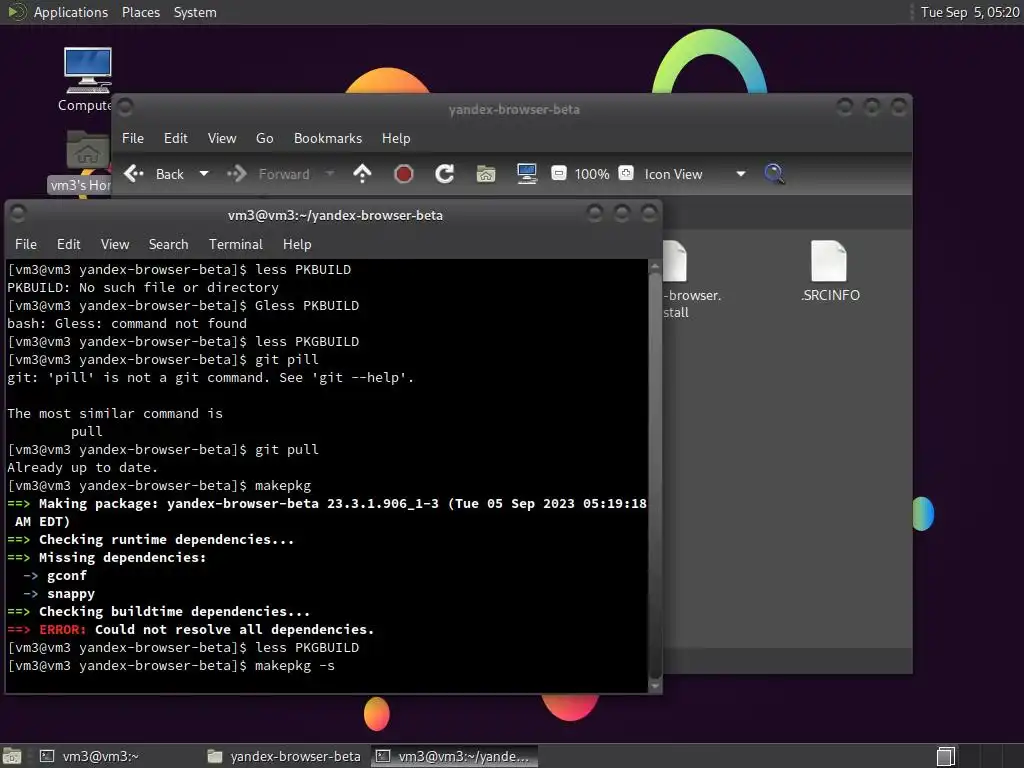Switch to vm3@vm3:~ taskbar window
This screenshot has width=1024, height=768.
pyautogui.click(x=91, y=756)
